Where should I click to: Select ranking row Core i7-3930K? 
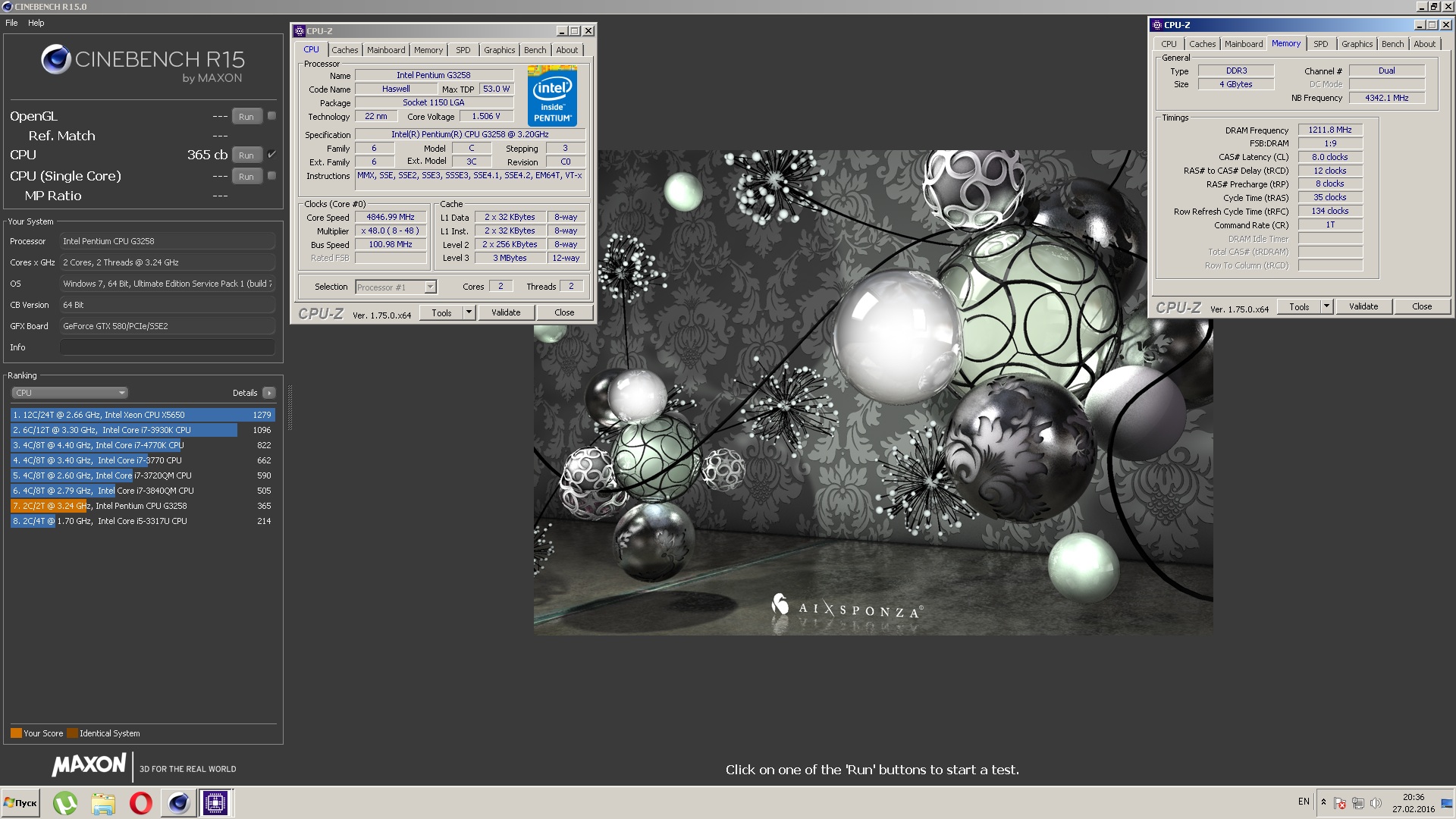143,430
